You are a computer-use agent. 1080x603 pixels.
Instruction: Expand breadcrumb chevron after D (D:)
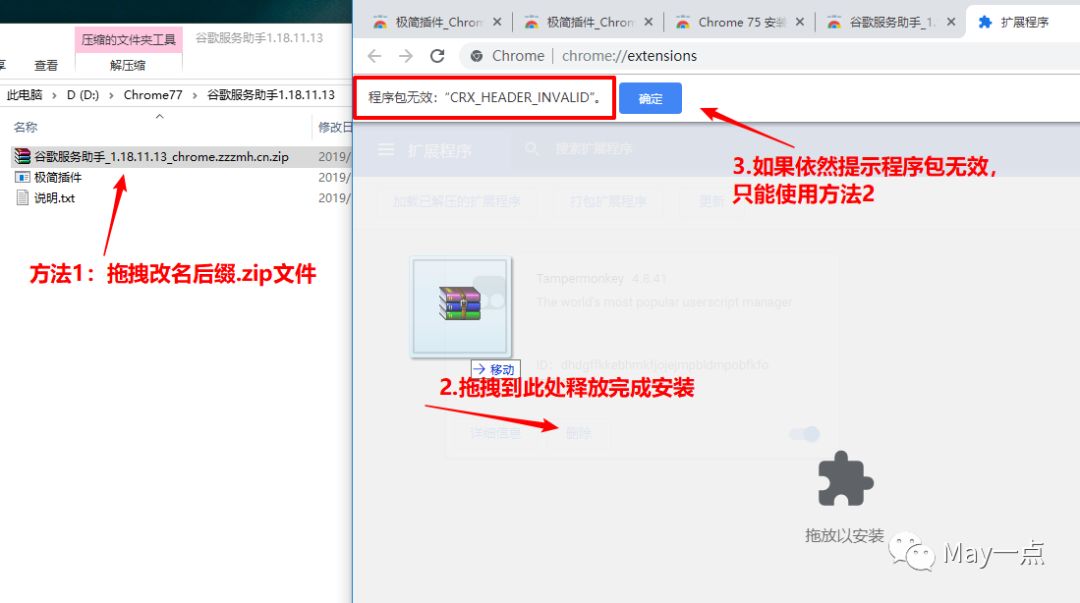[x=111, y=95]
